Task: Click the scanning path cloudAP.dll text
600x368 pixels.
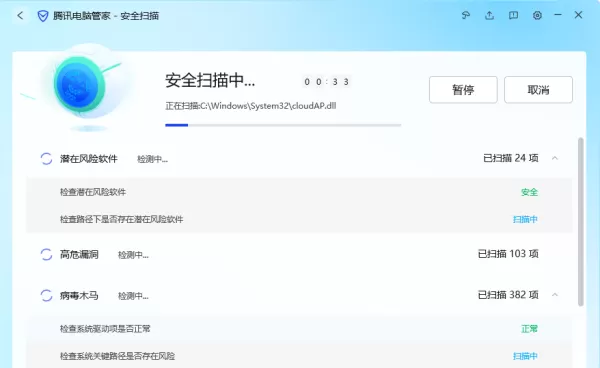Action: pyautogui.click(x=251, y=106)
